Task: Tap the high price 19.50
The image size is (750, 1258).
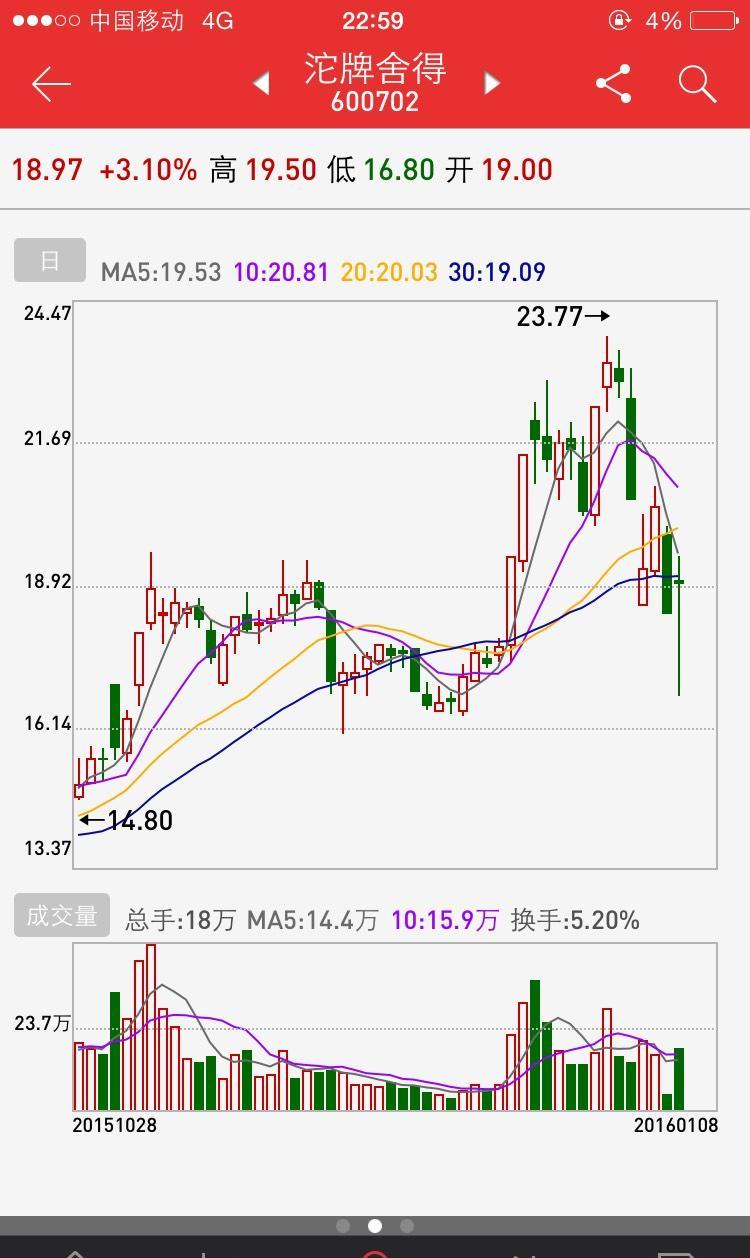Action: click(x=281, y=169)
